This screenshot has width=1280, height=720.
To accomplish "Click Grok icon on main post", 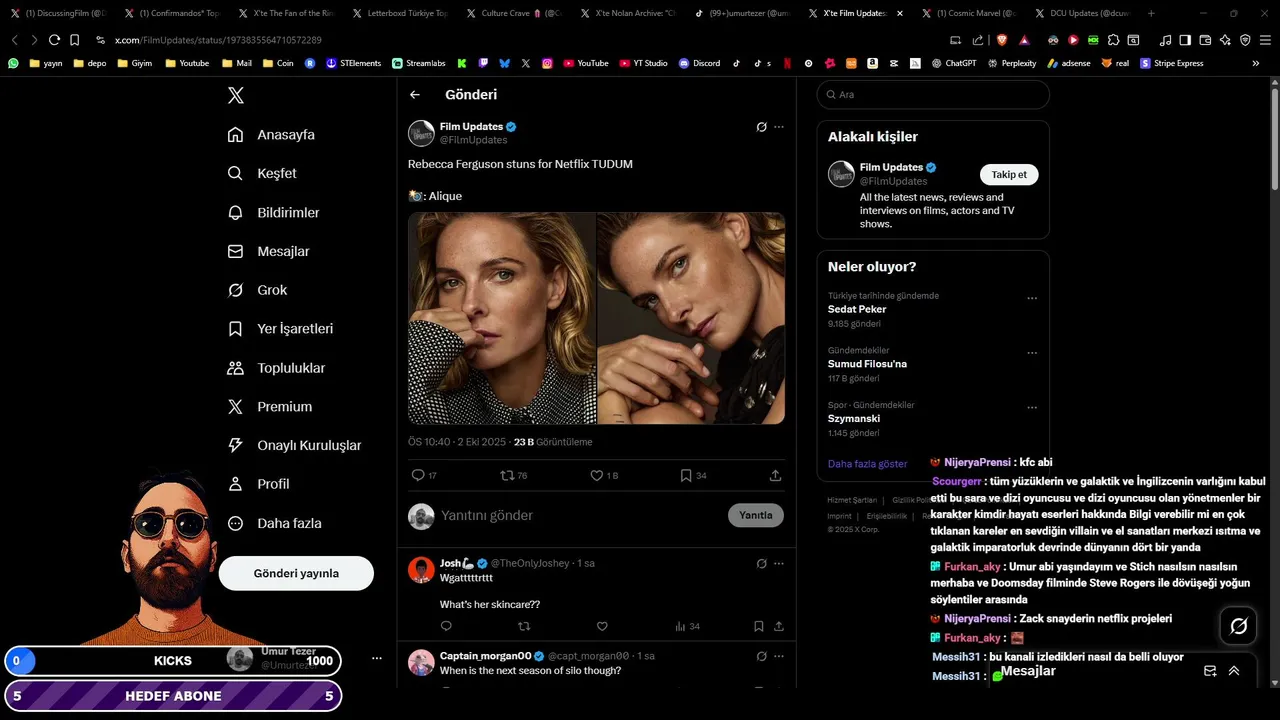I will pos(761,127).
